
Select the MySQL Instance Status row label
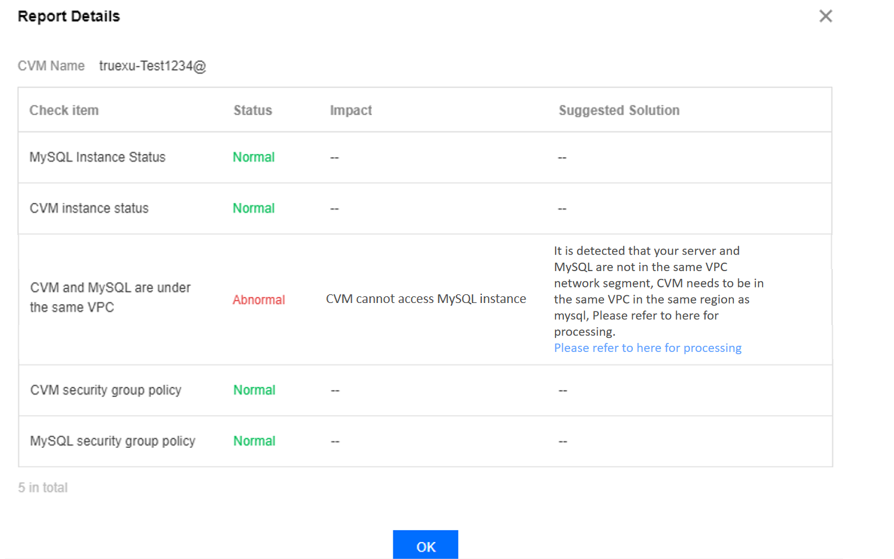pos(97,157)
